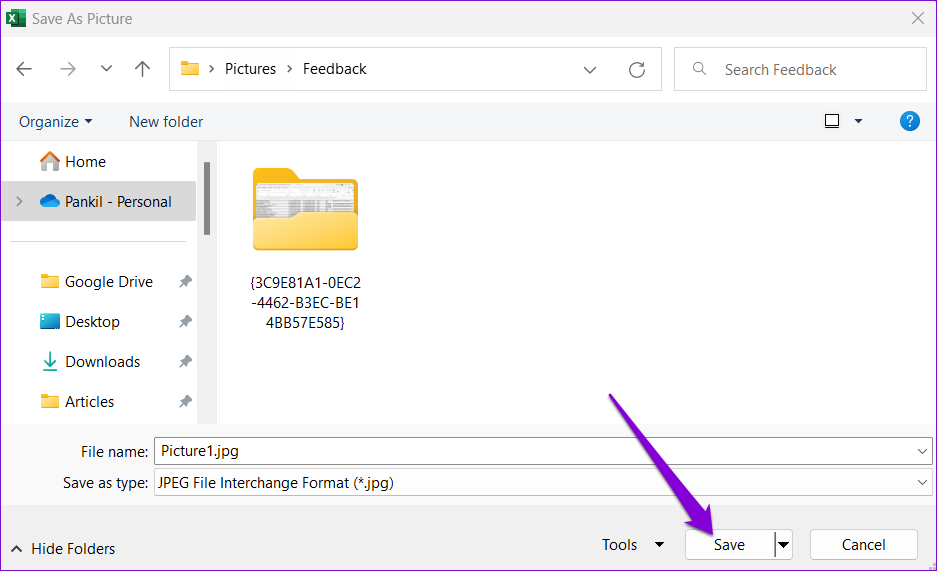Click the green Downloads arrow icon

tap(50, 361)
